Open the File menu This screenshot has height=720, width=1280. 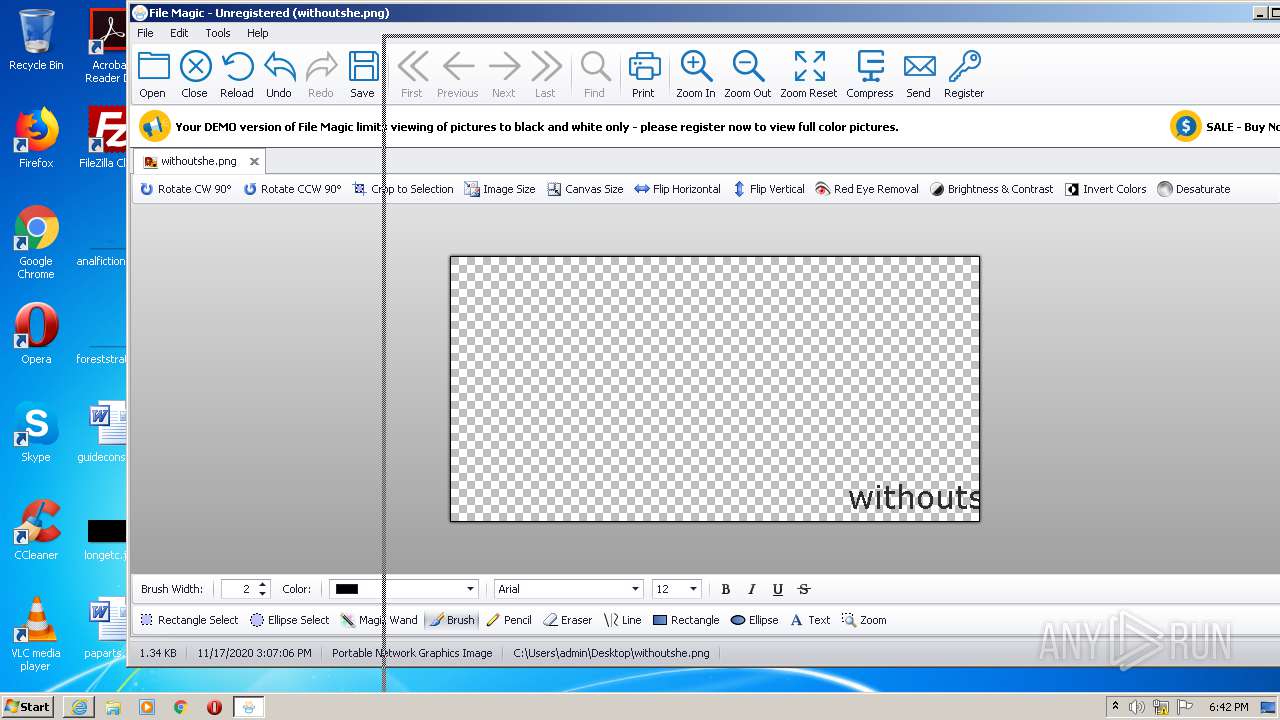pos(146,33)
